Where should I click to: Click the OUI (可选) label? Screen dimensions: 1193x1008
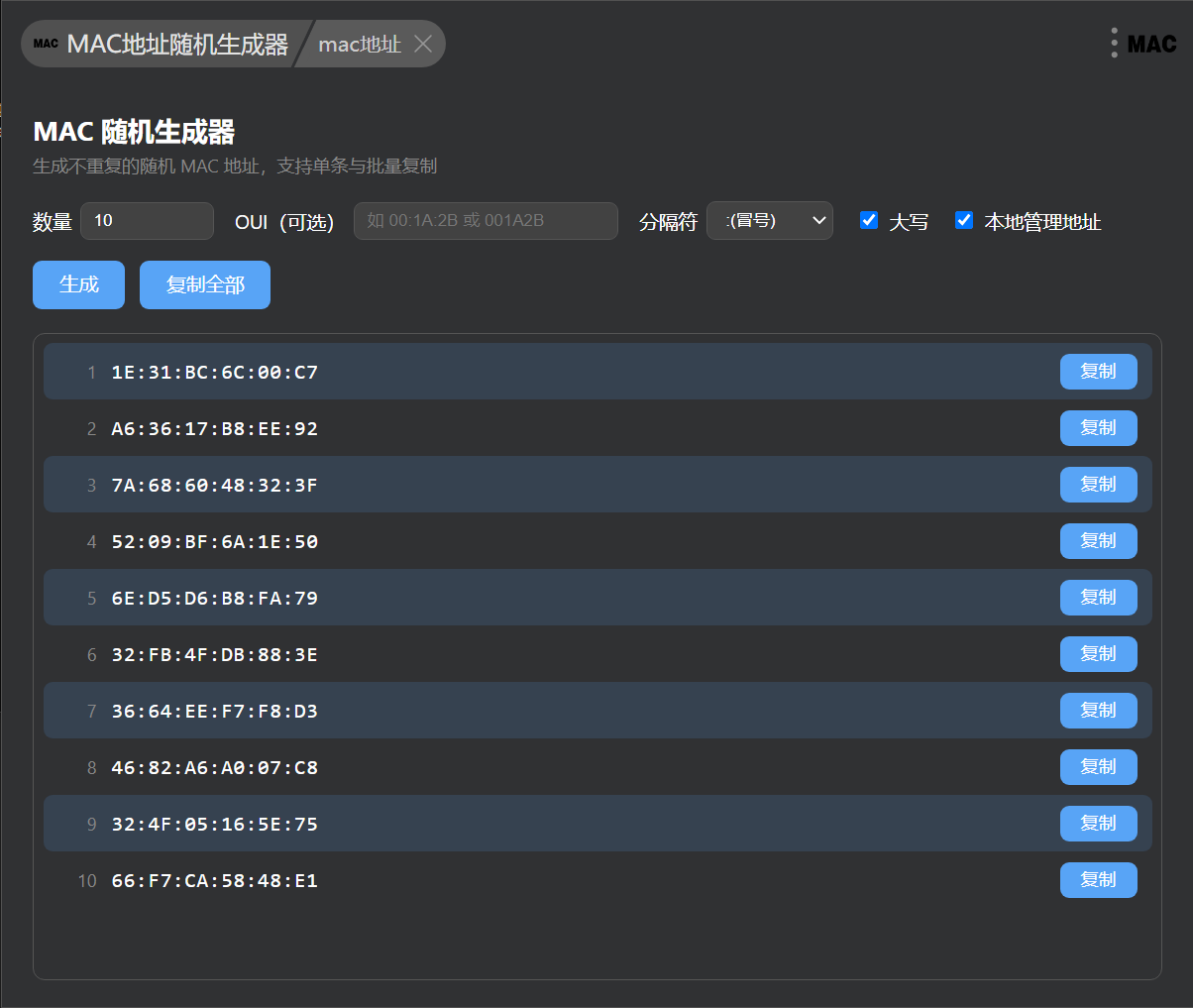tap(284, 222)
